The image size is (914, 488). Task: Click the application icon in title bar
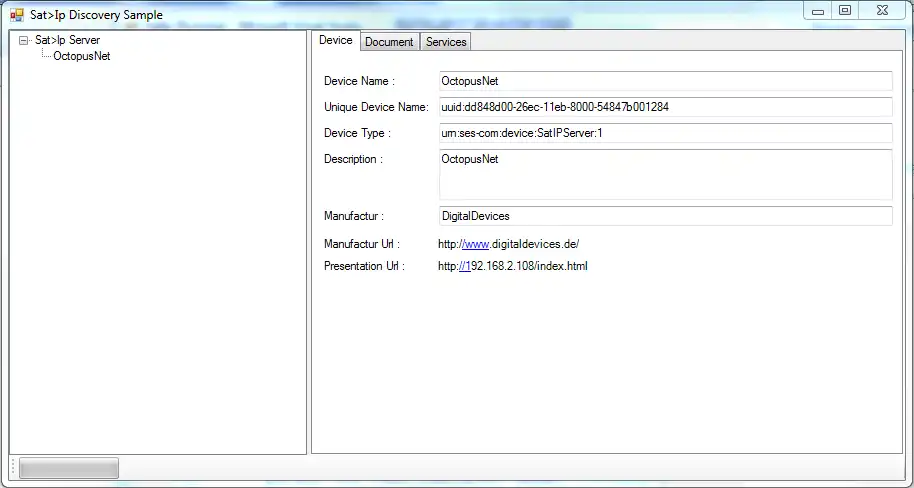click(x=17, y=15)
